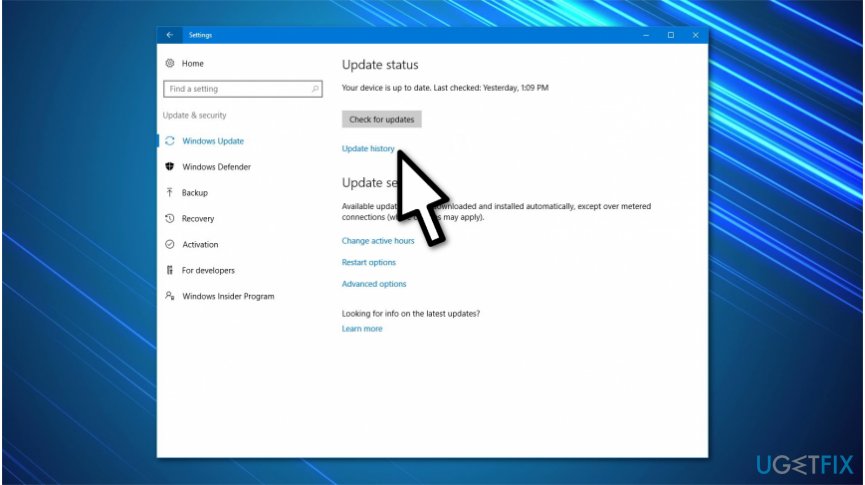Click the Activation checkmark circle icon

(170, 244)
